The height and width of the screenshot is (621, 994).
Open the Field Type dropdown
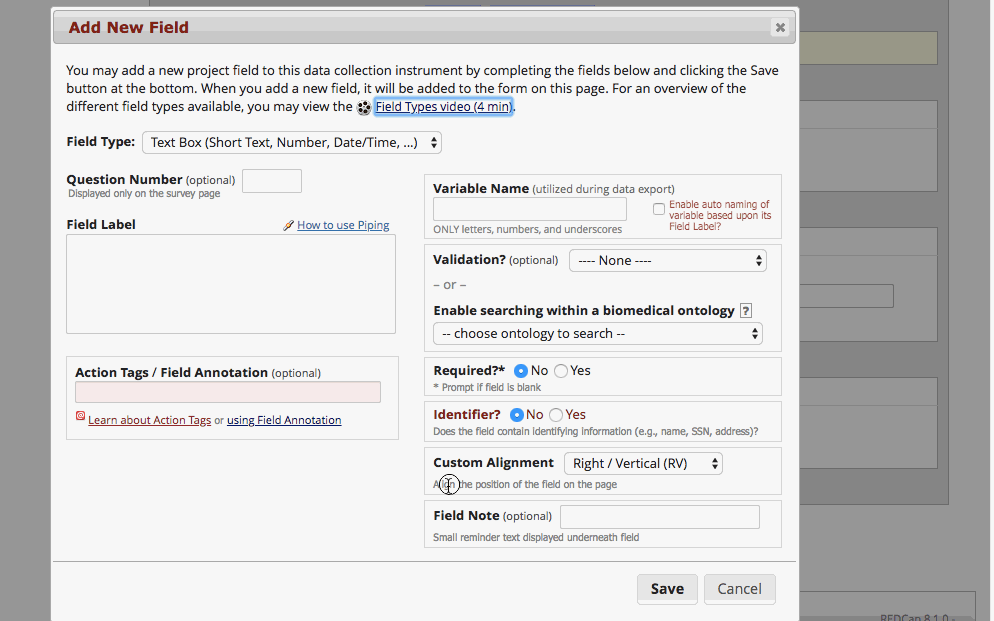tap(291, 142)
